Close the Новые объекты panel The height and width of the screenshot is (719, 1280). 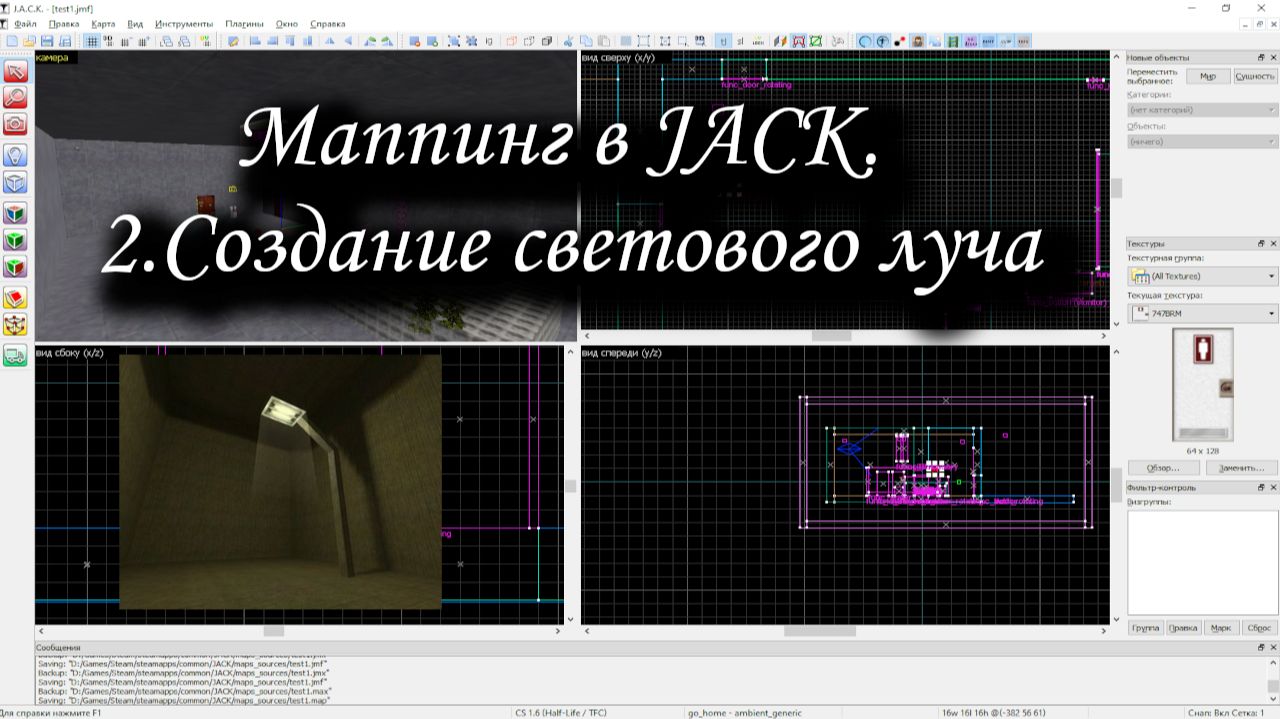(x=1273, y=57)
